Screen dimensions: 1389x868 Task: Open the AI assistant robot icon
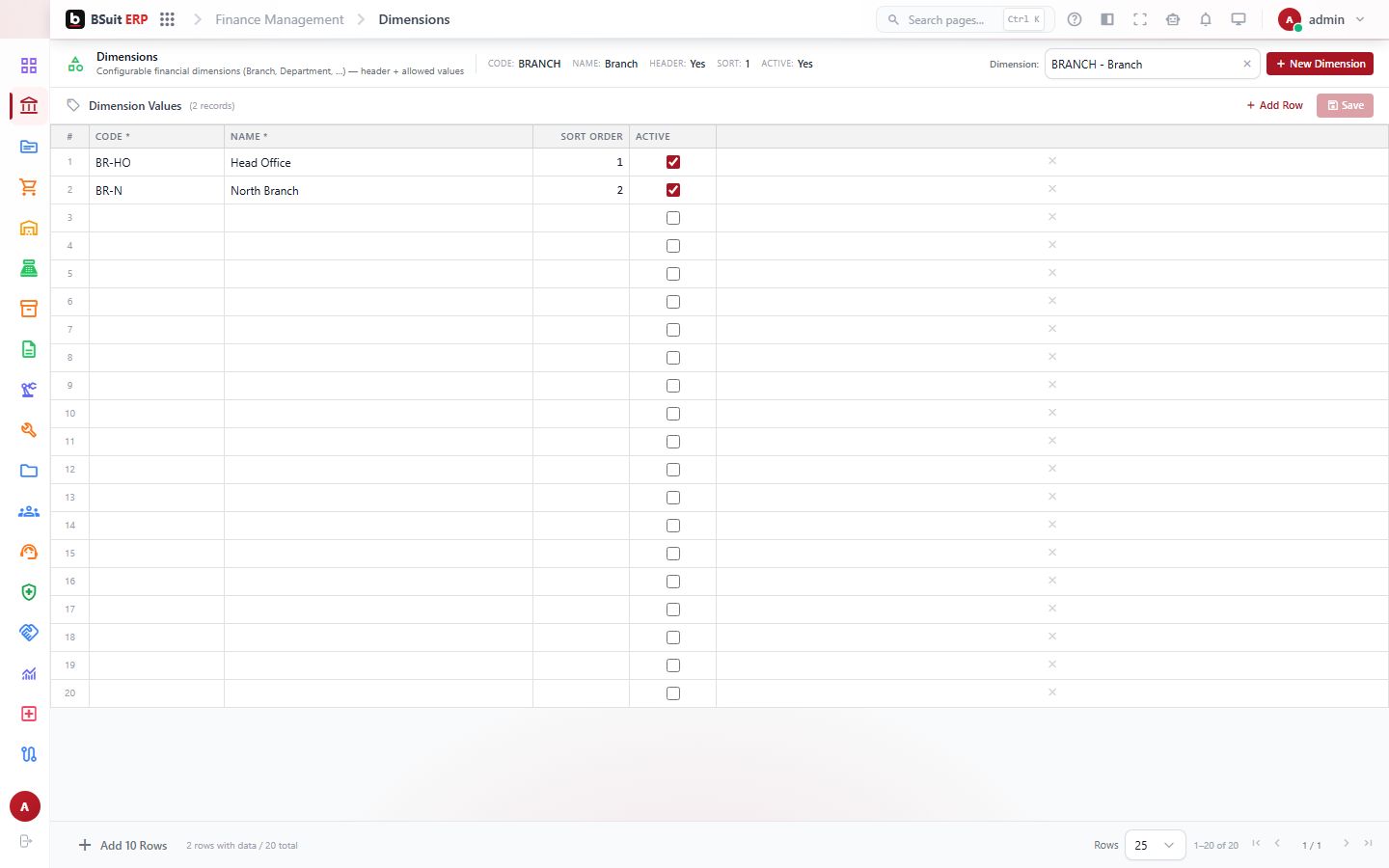click(1173, 19)
